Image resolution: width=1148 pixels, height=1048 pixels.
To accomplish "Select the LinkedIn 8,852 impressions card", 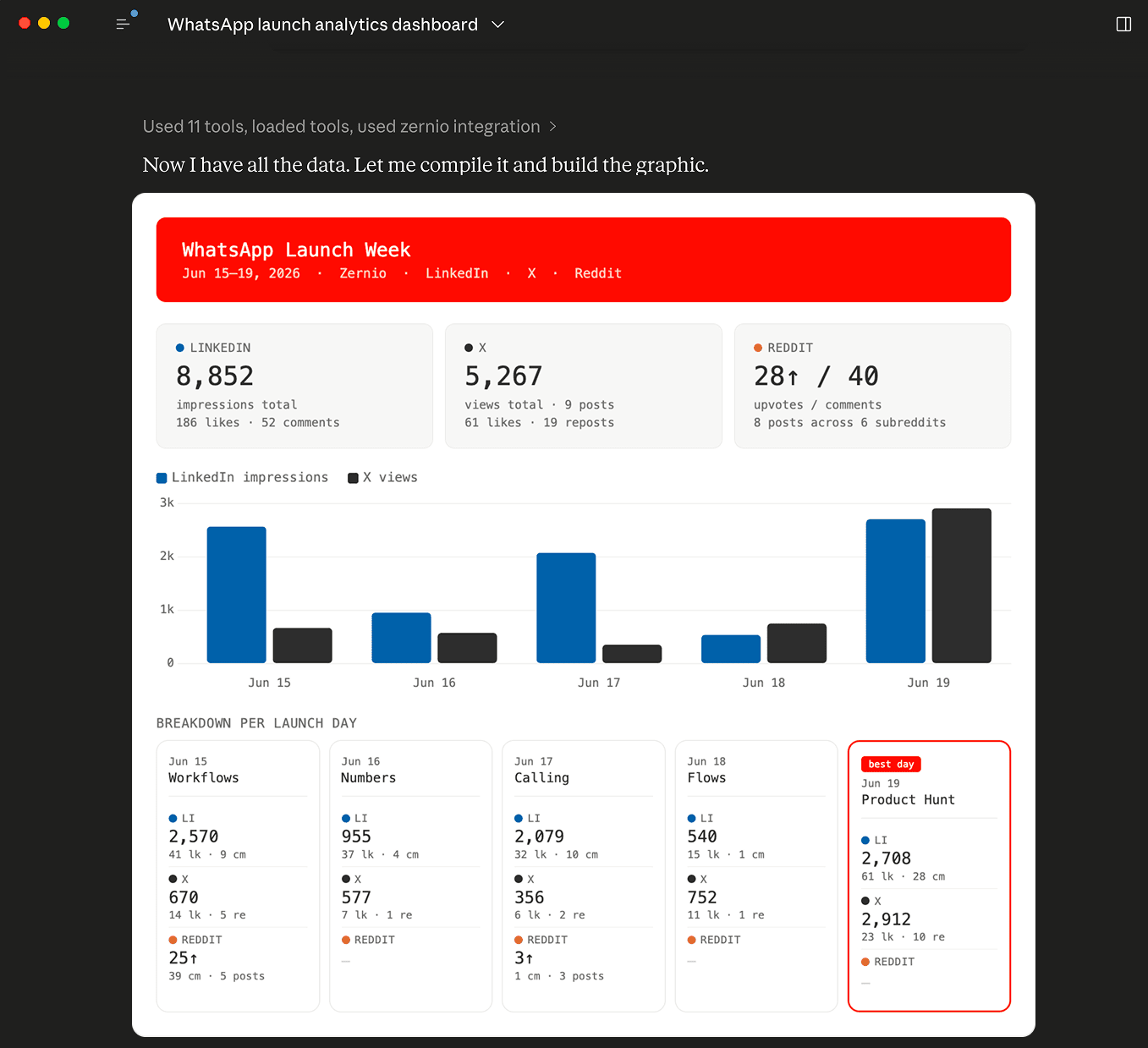I will (x=294, y=386).
